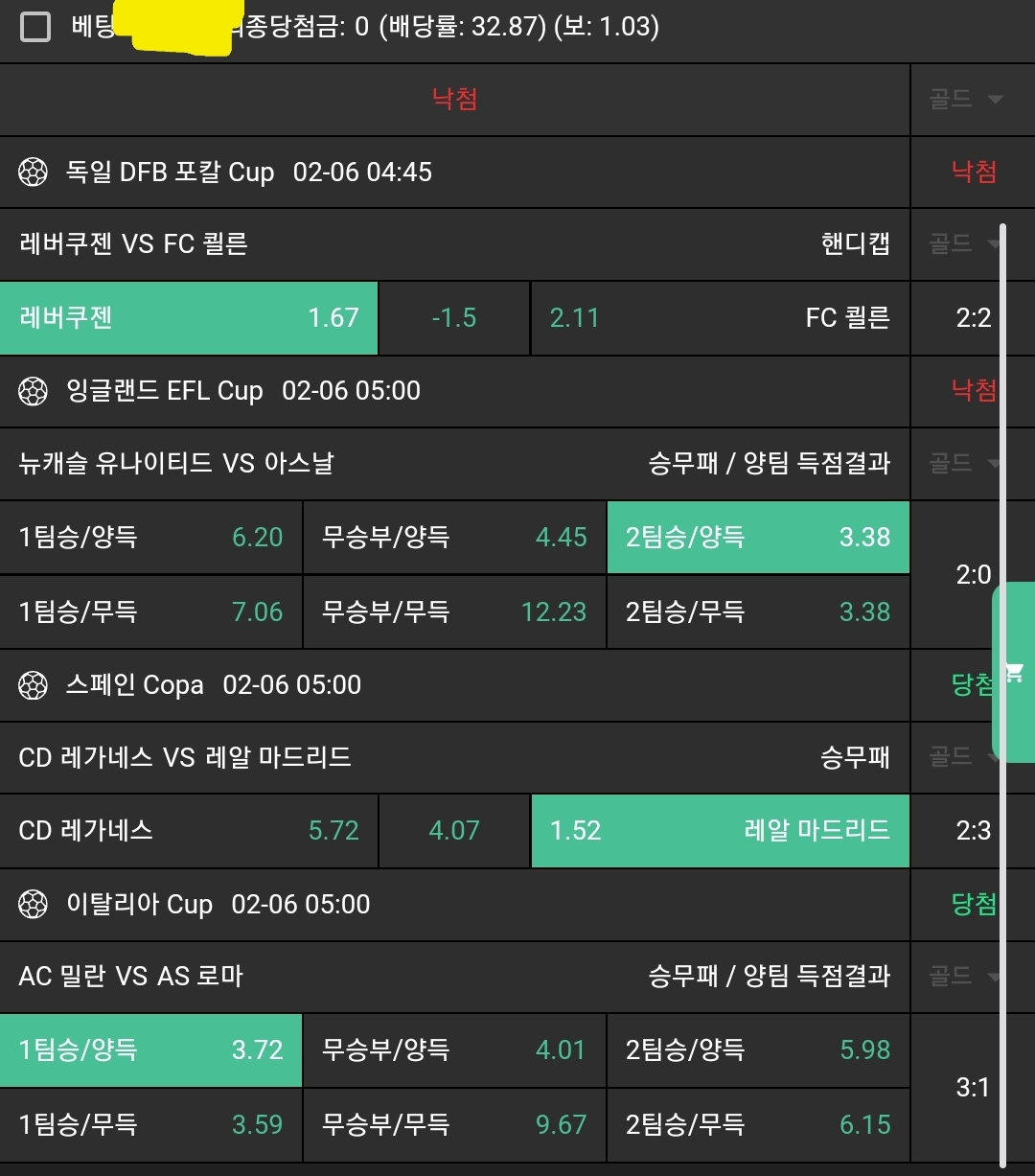Expand the top 골드 dropdown next to 낙첨
This screenshot has height=1176, width=1035.
965,99
